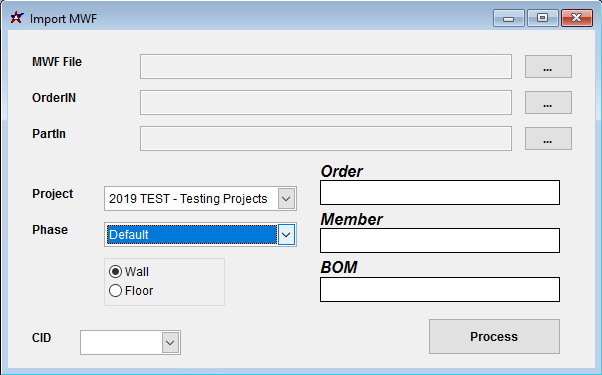This screenshot has width=602, height=375.
Task: Browse for the MWF File
Action: pos(548,67)
